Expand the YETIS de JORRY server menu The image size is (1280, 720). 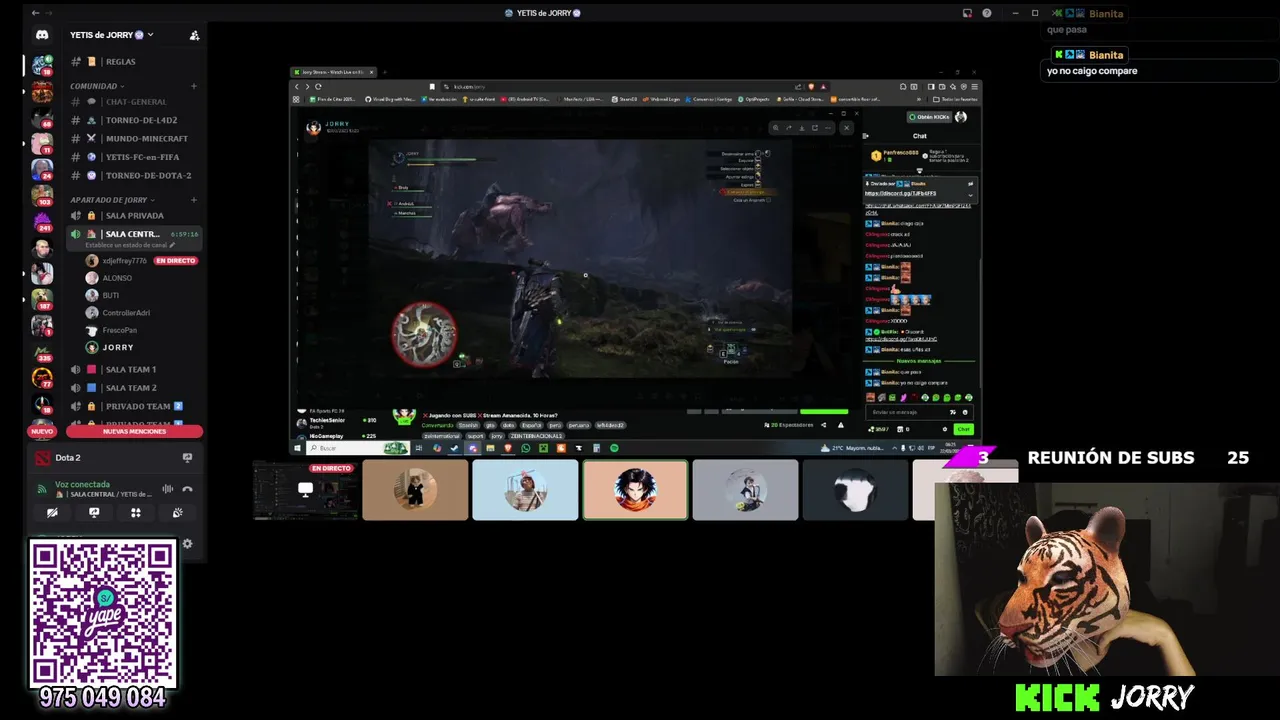[x=112, y=35]
